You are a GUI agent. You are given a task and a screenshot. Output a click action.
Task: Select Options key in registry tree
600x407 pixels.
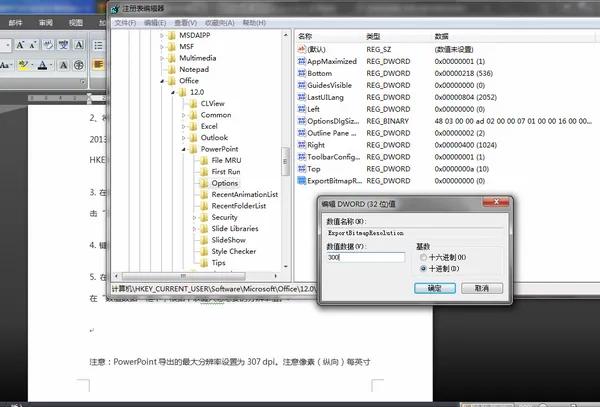pyautogui.click(x=225, y=183)
